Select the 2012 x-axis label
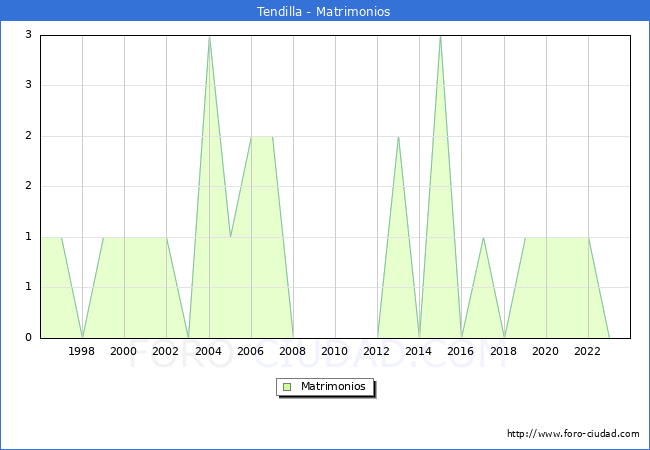 coord(377,351)
